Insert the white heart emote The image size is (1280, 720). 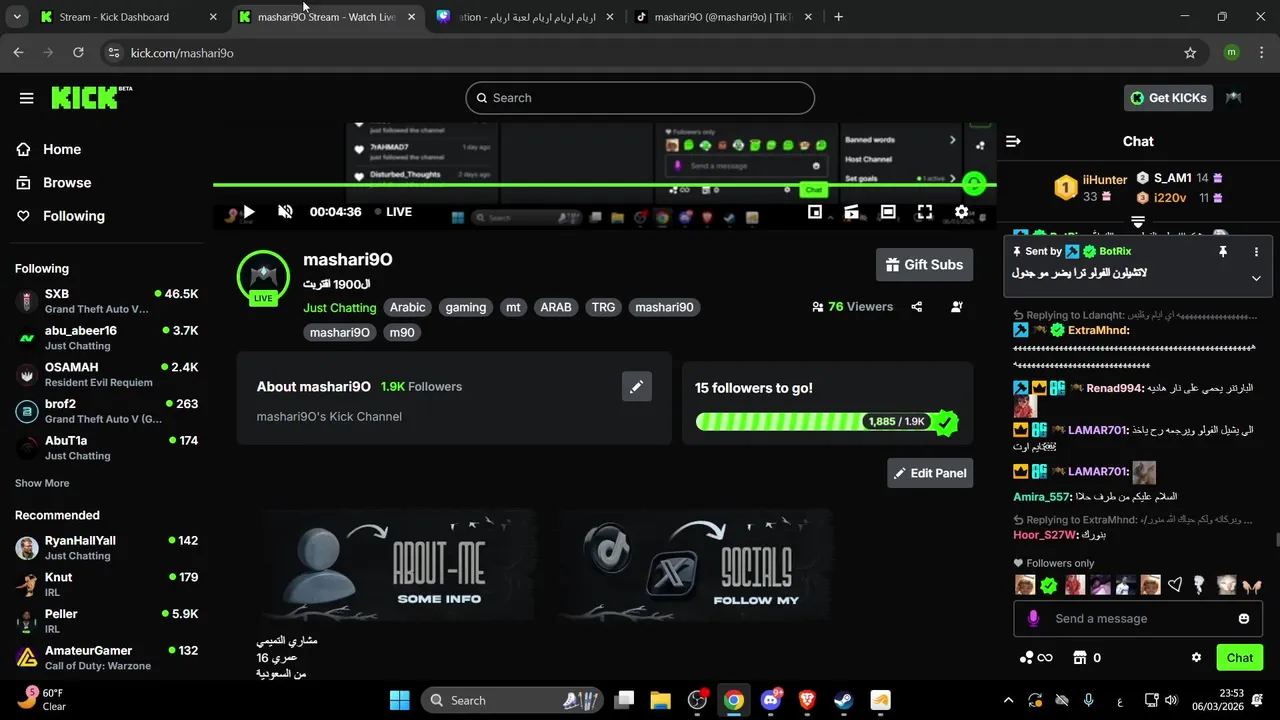click(x=1175, y=585)
